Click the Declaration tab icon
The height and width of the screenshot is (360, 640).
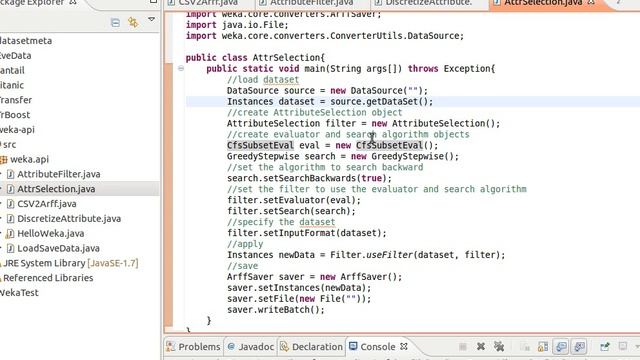click(x=284, y=347)
